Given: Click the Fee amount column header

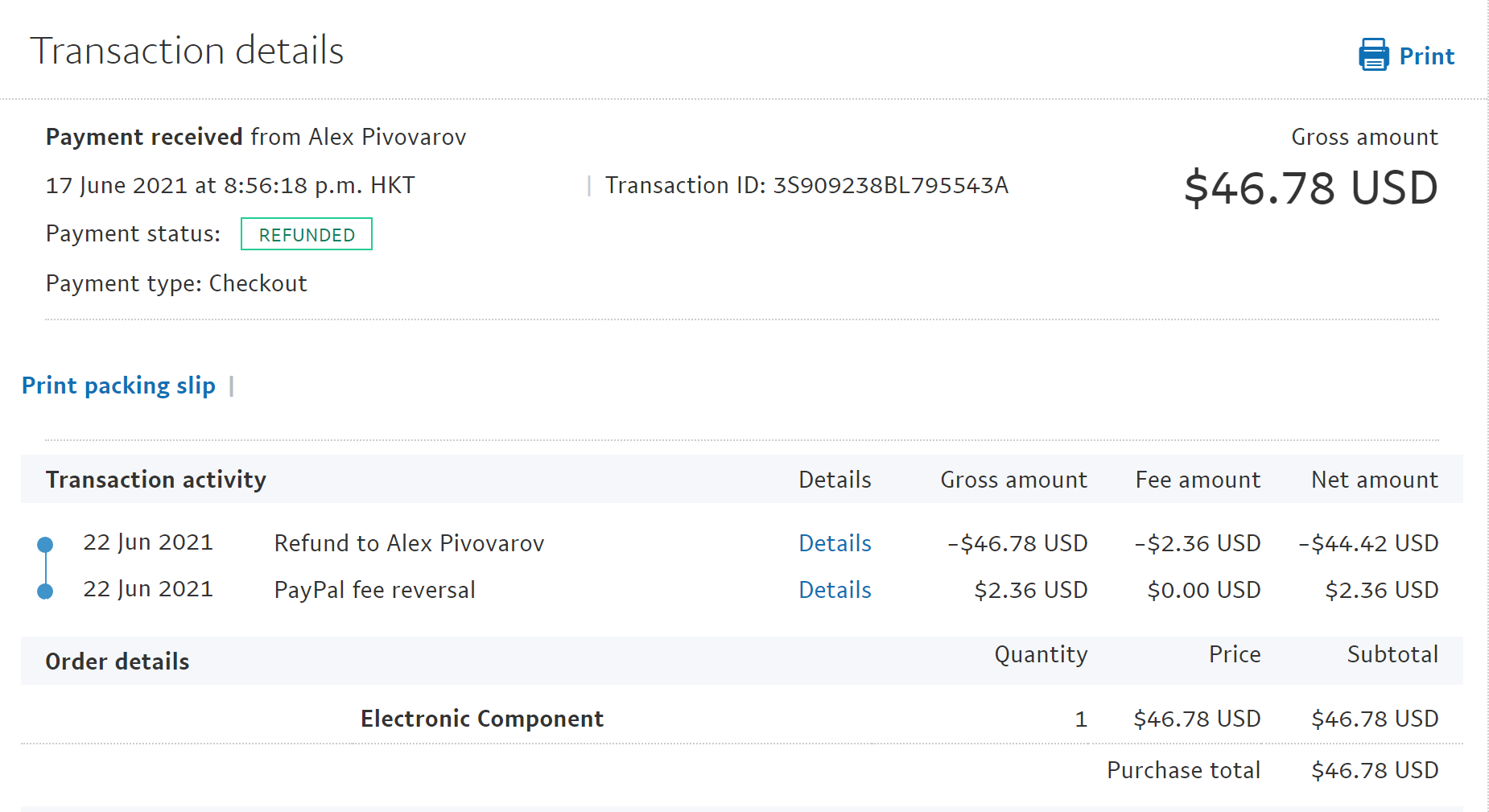Looking at the screenshot, I should (1198, 480).
